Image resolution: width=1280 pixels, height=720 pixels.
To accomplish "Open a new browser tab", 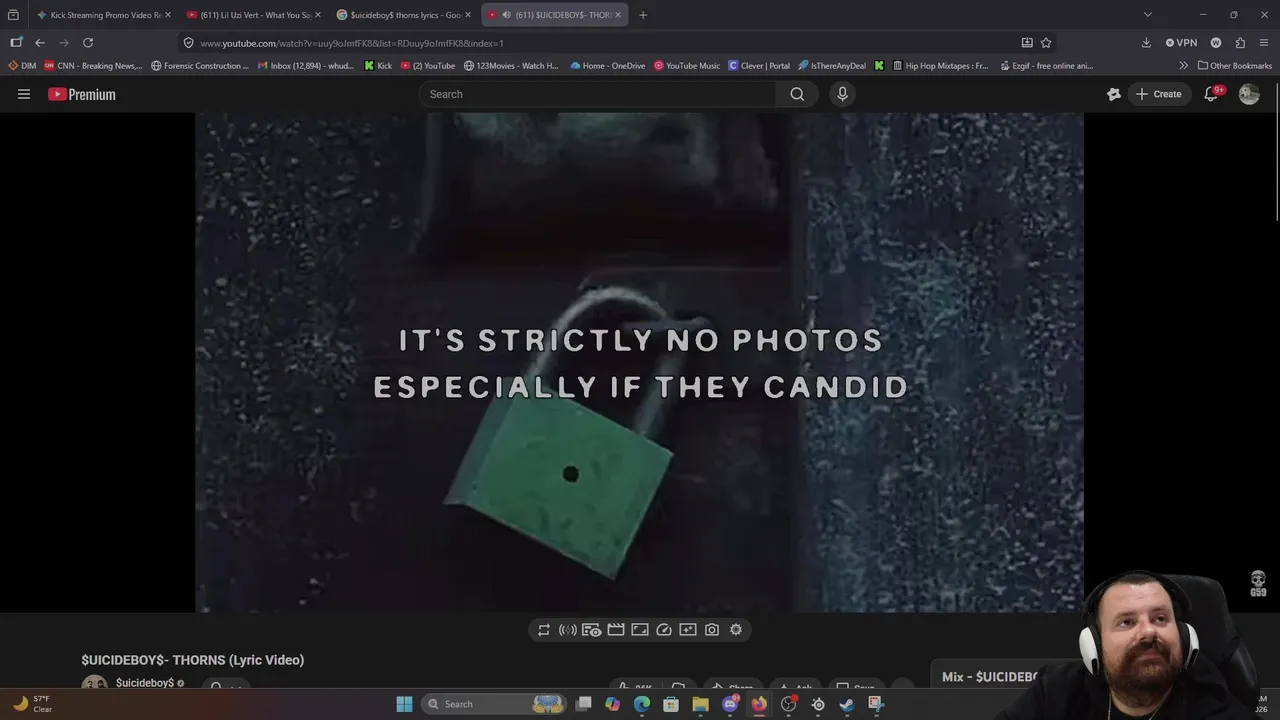I will tap(643, 15).
